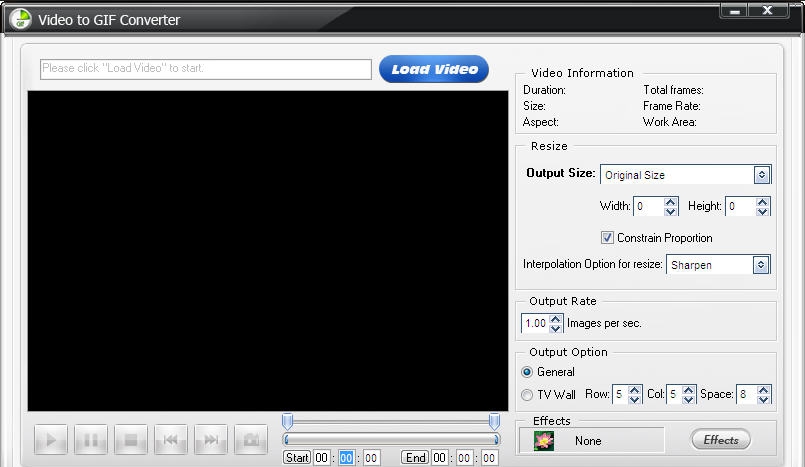
Task: Minimize the Video to GIF Converter window
Action: (735, 11)
